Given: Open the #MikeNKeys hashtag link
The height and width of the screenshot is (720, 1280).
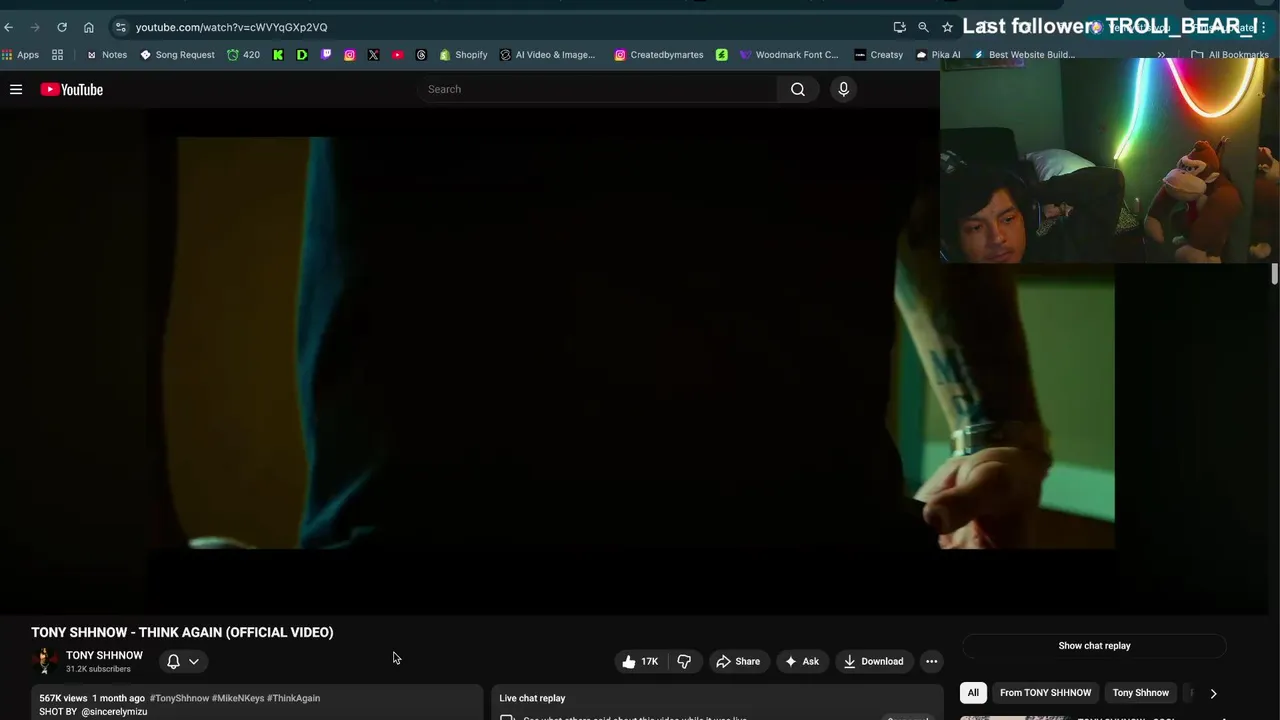Looking at the screenshot, I should coord(238,698).
